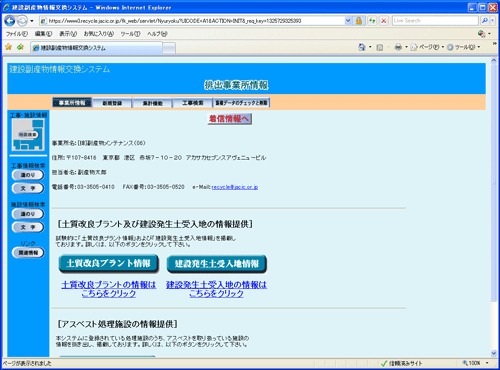
Task: Click the URL address bar
Action: click(192, 21)
